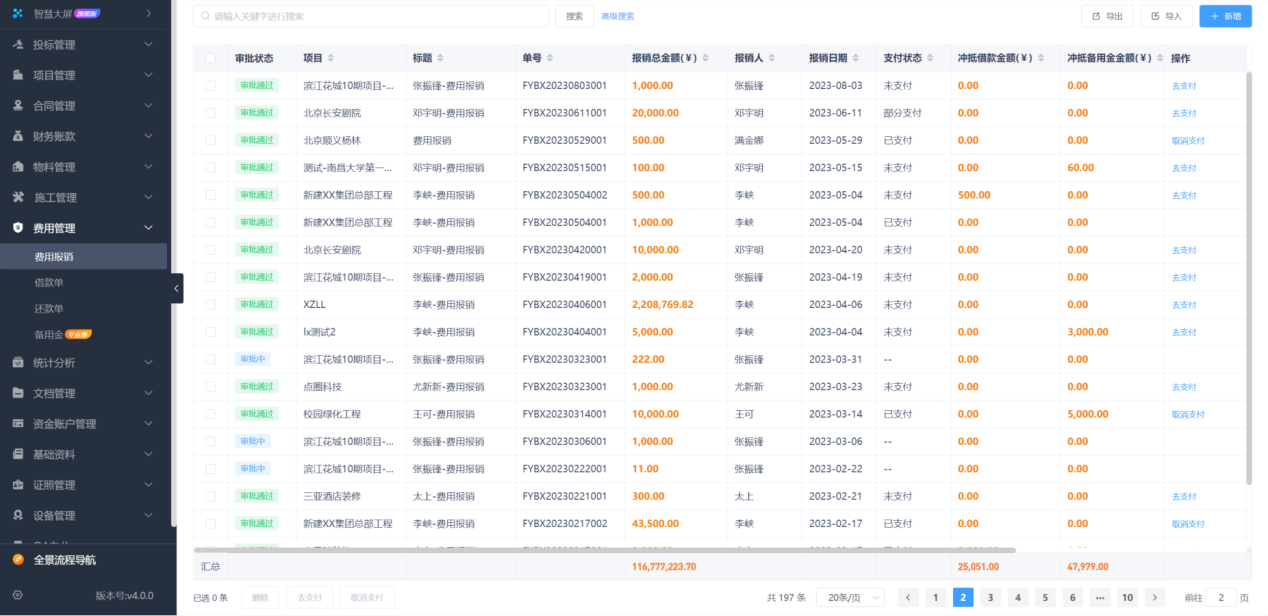Check the select-all checkbox in the table header
Screen dimensions: 1268x616
209,58
